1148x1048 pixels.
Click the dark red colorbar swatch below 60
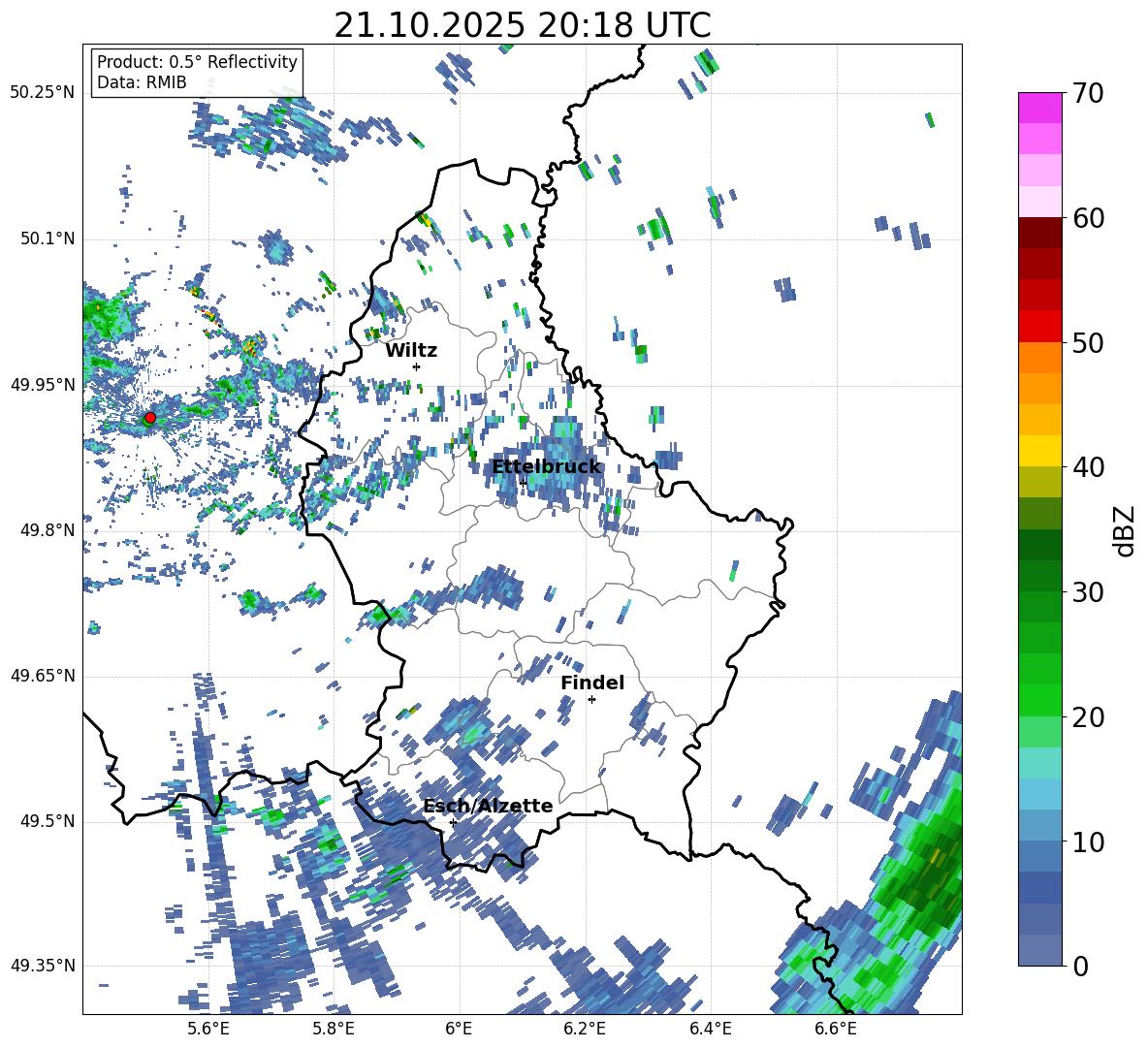pos(1039,233)
